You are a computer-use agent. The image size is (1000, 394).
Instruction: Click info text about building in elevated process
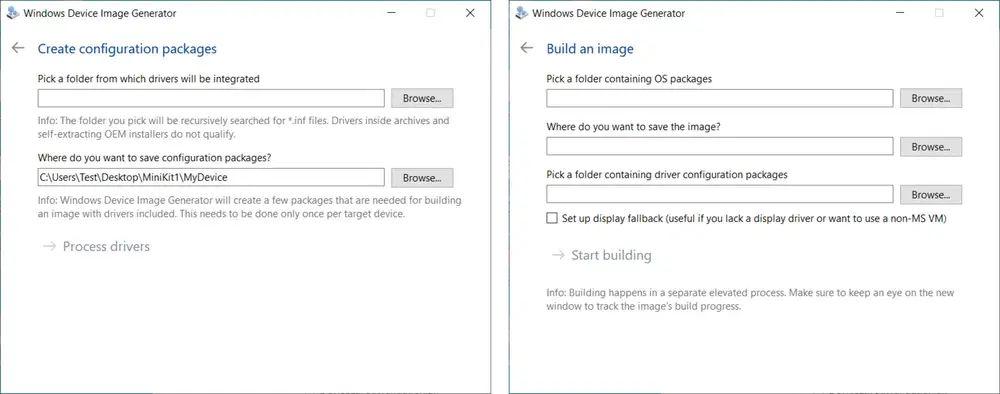pos(750,300)
